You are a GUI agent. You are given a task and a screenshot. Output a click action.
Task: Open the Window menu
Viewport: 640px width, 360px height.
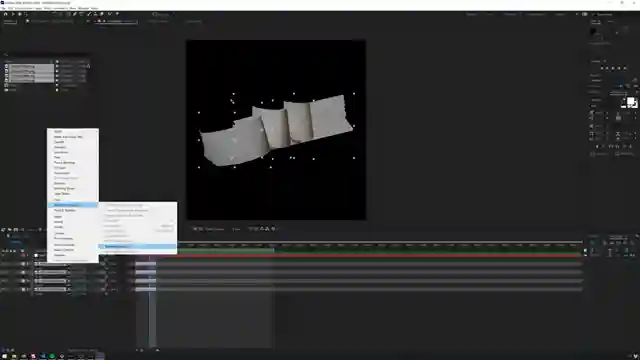(x=83, y=8)
